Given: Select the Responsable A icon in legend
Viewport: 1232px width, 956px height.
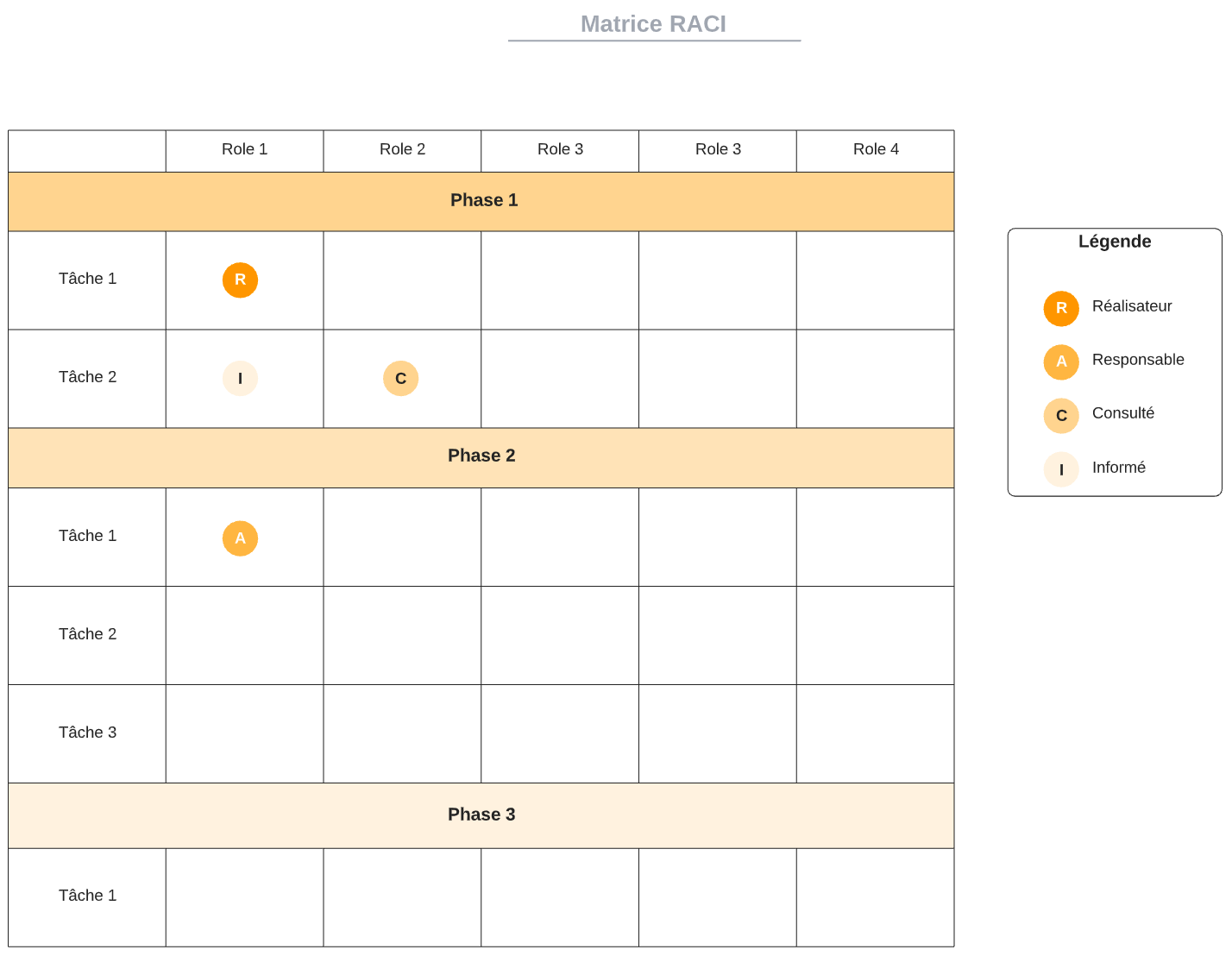Looking at the screenshot, I should coord(1061,362).
